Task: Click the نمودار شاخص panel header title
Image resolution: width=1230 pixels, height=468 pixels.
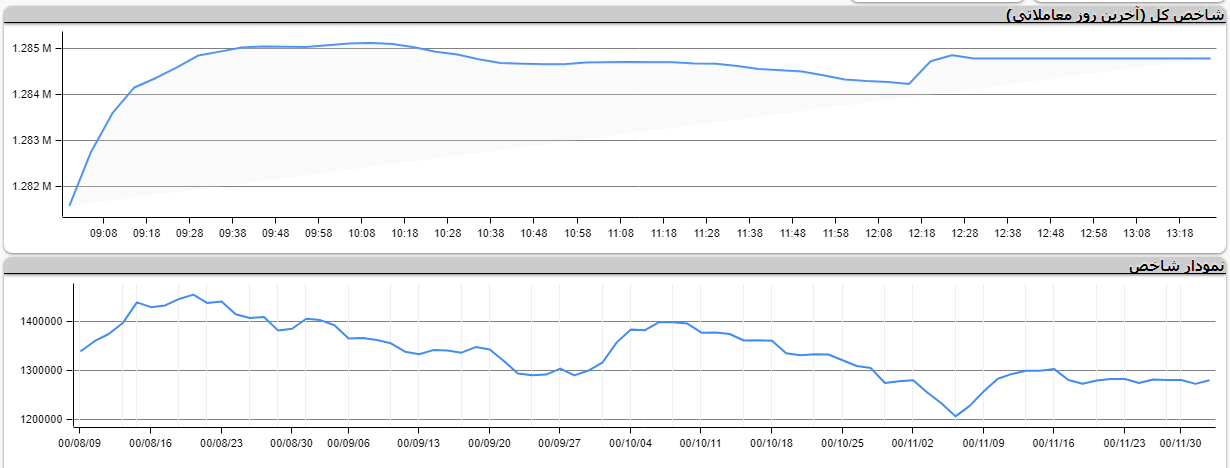Action: click(1177, 266)
